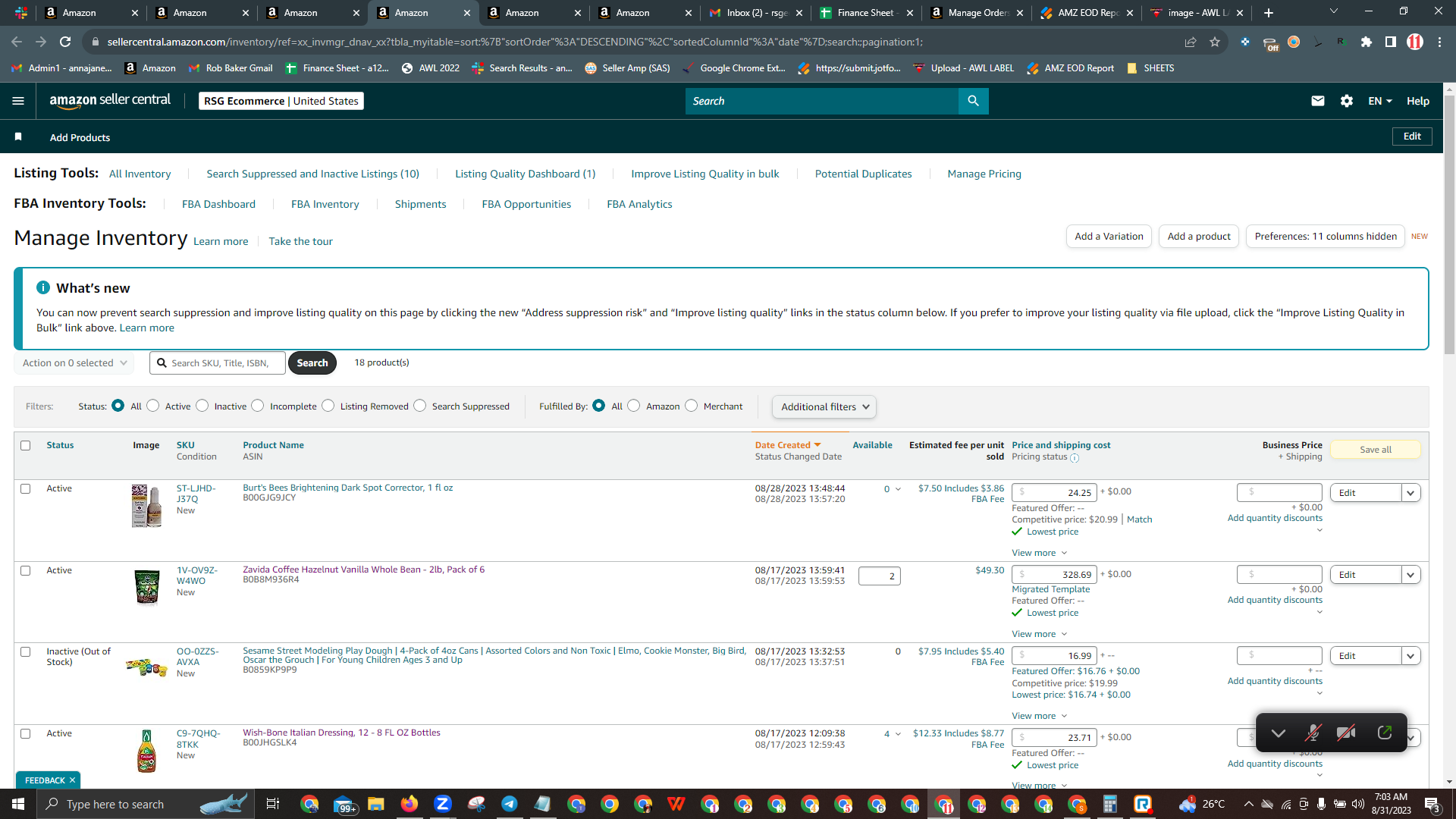Switch to the AMZ EOD Report browser tab
Image resolution: width=1456 pixels, height=819 pixels.
pyautogui.click(x=1086, y=13)
